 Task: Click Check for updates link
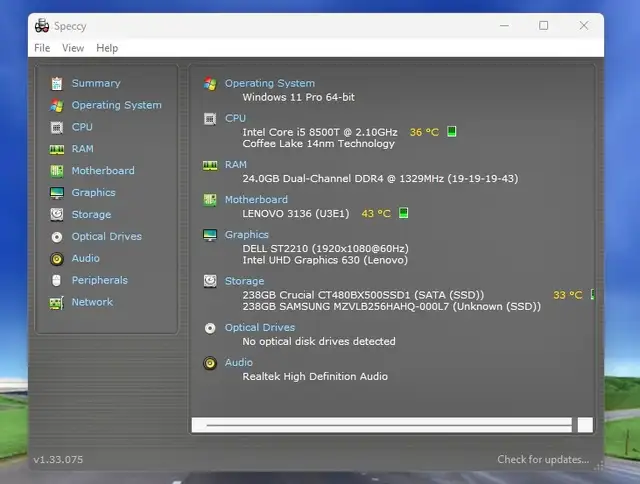(x=543, y=460)
